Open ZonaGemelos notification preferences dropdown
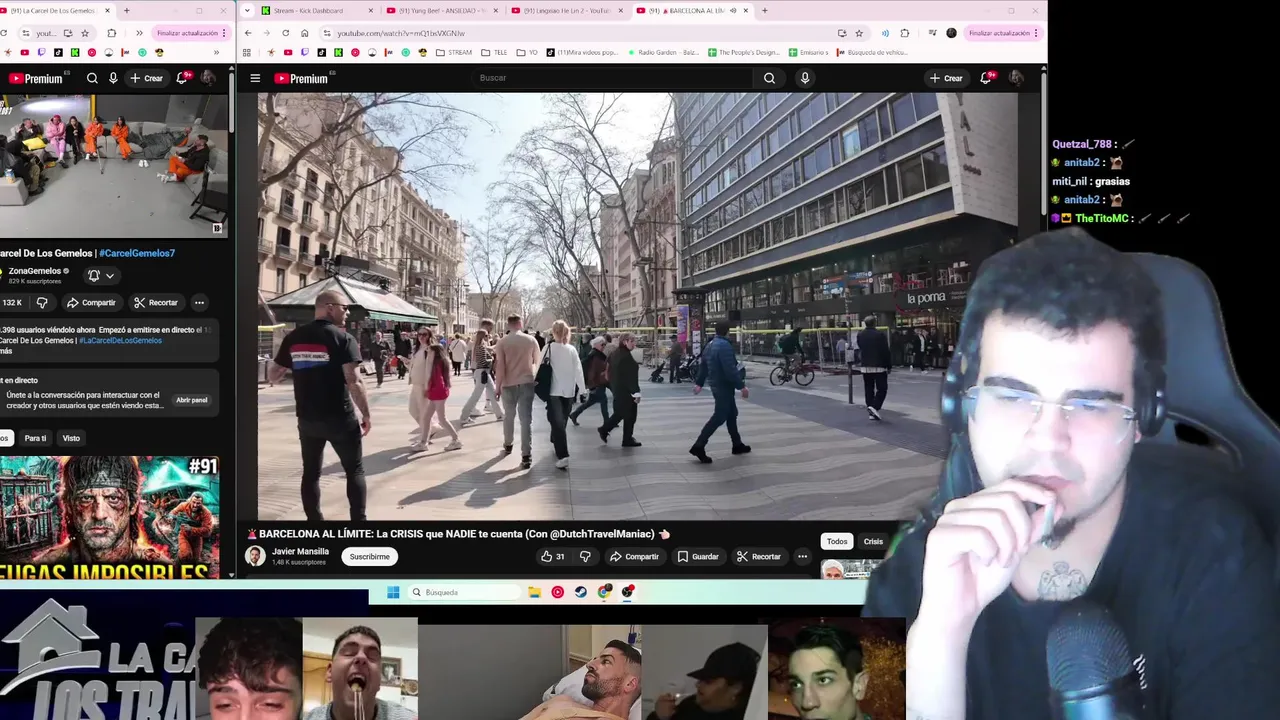The image size is (1280, 720). (x=101, y=276)
